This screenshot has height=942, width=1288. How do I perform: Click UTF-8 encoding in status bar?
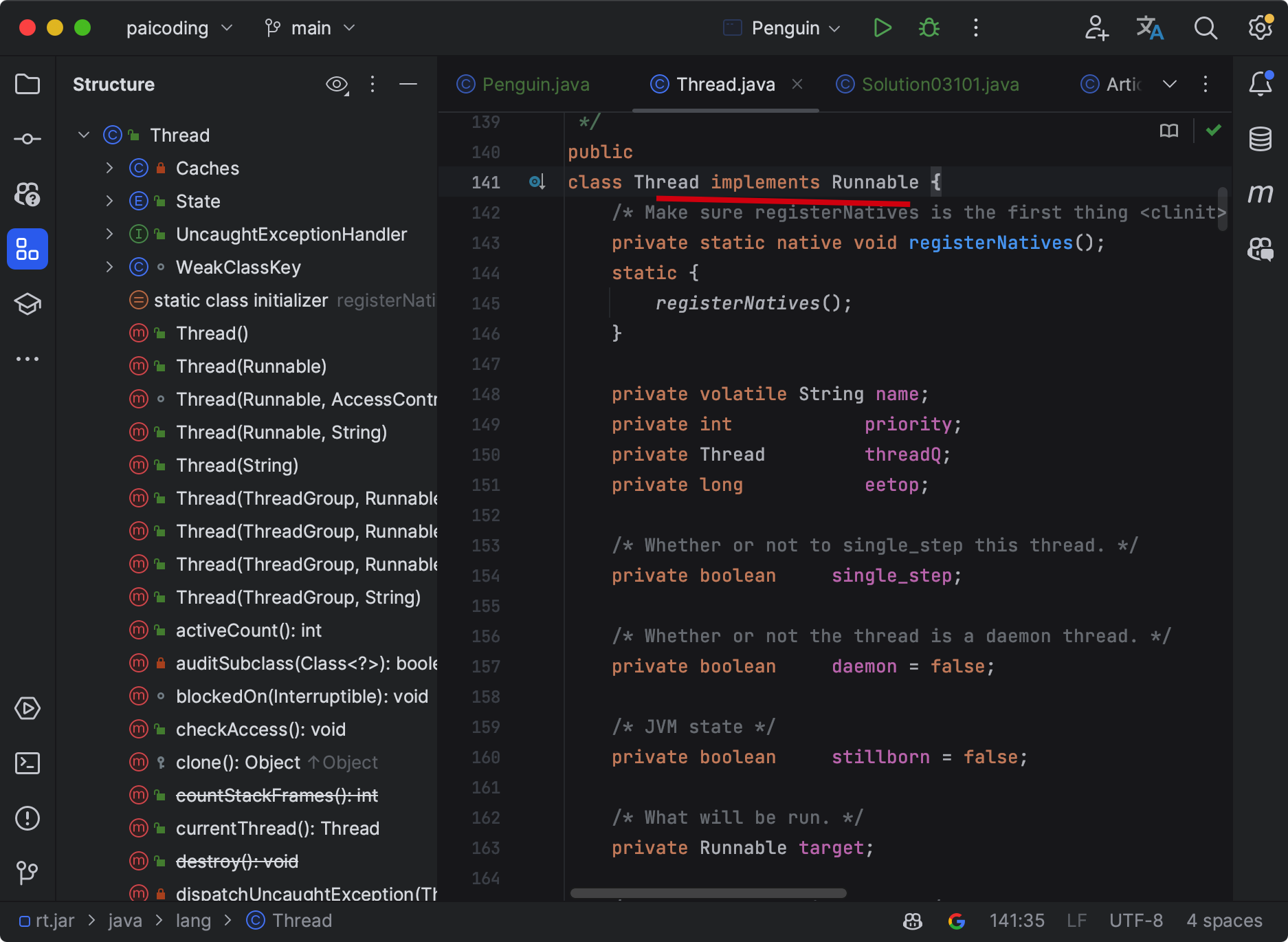(x=1135, y=920)
